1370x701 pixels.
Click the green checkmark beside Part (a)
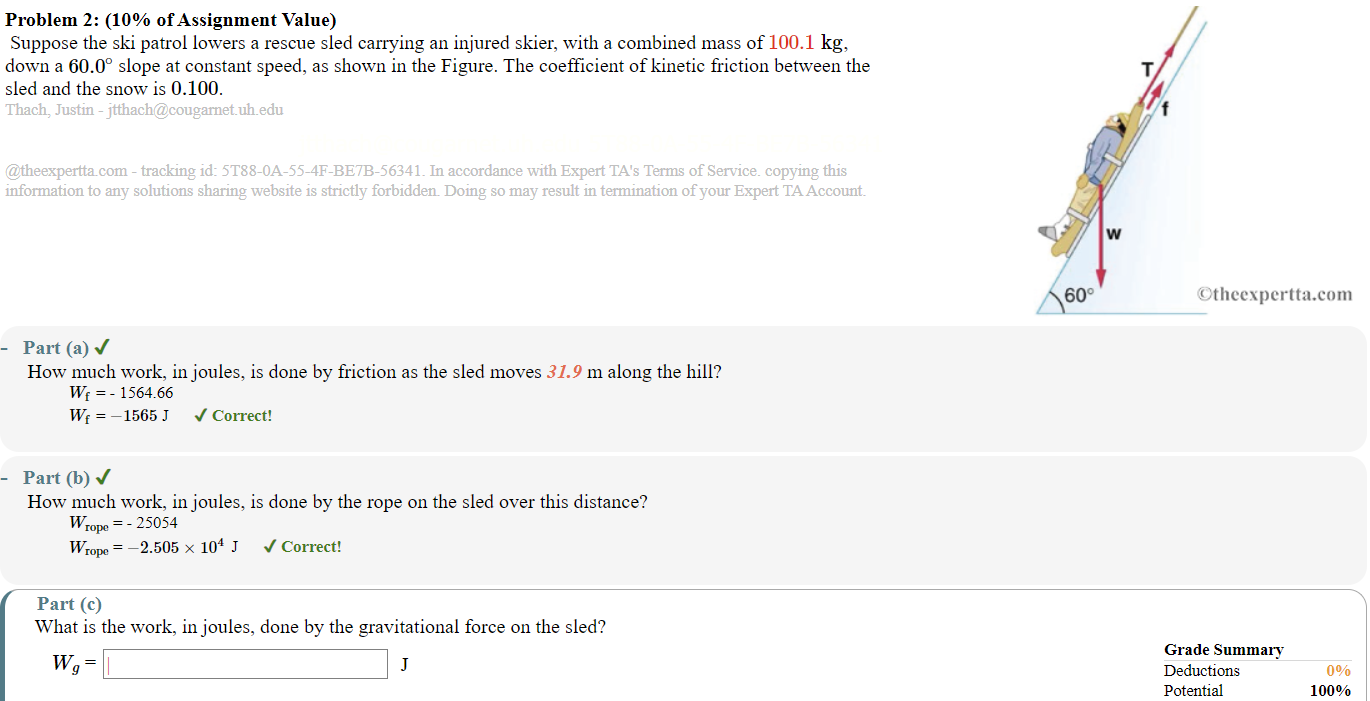point(101,348)
